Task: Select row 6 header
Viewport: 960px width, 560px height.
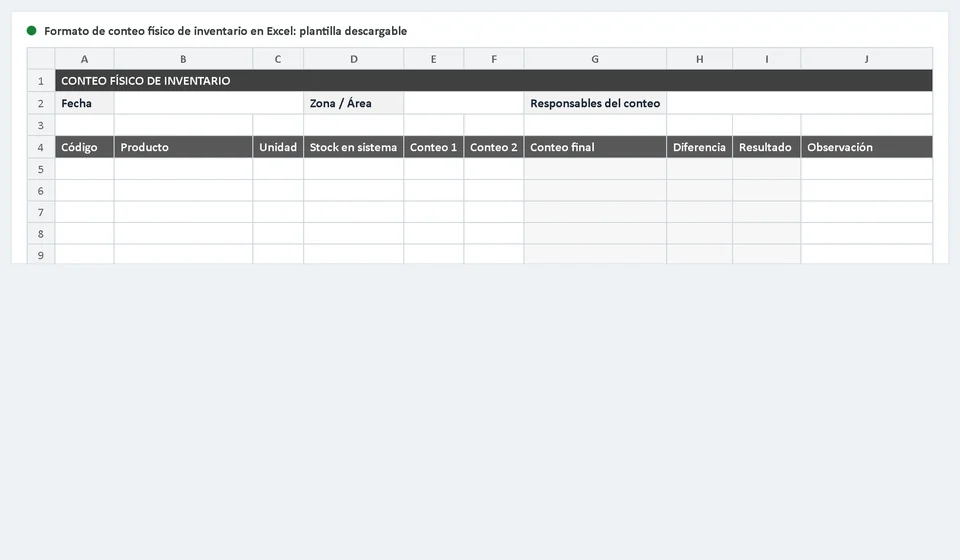Action: point(41,190)
